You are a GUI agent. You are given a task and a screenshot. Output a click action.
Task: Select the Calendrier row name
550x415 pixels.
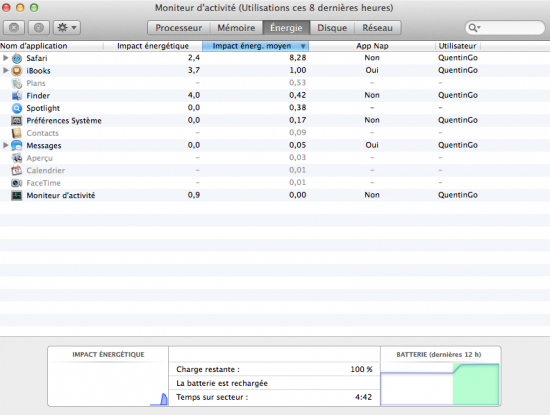(46, 170)
